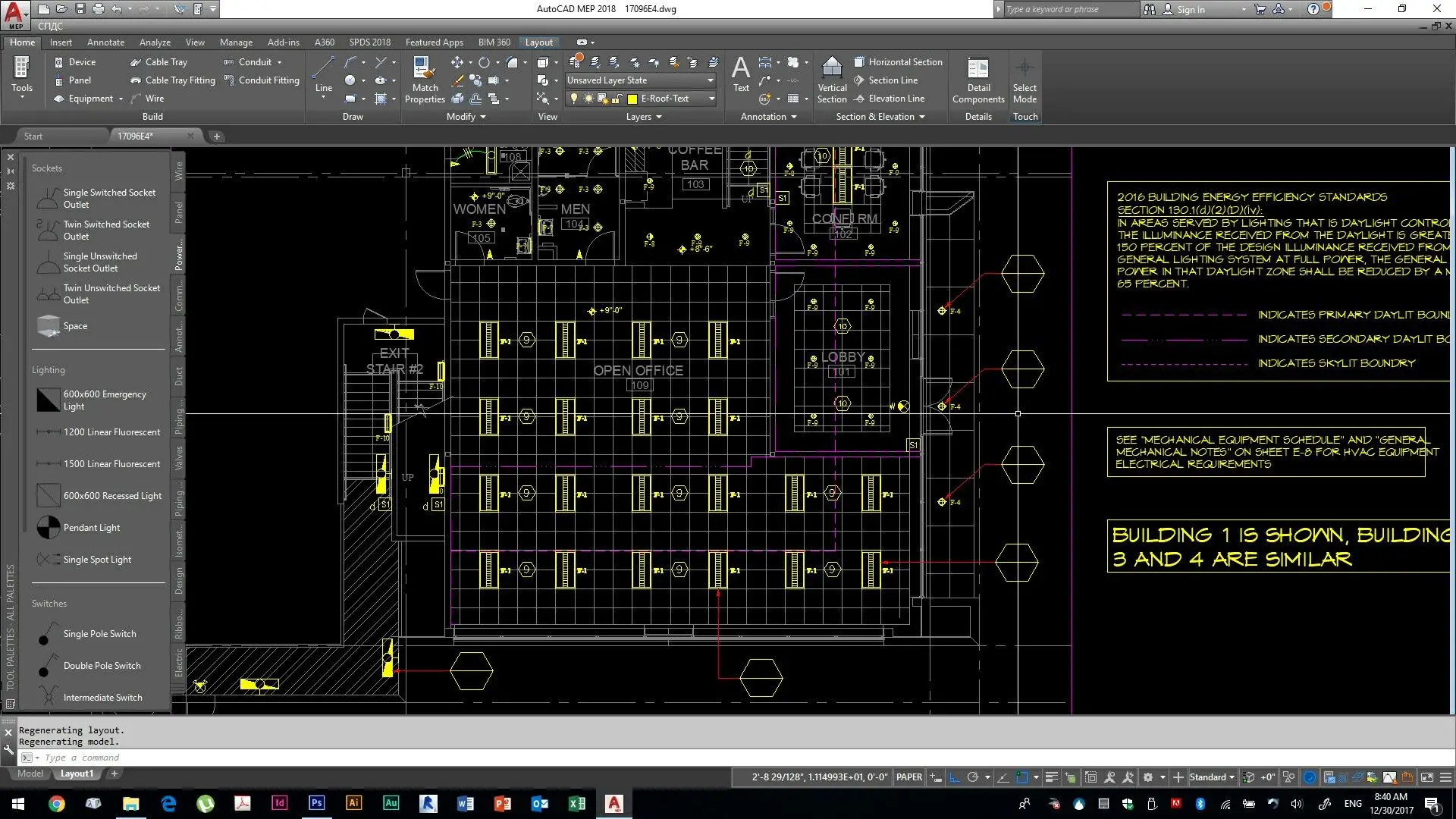Add a new drawing tab with plus button
The image size is (1456, 819).
[216, 136]
